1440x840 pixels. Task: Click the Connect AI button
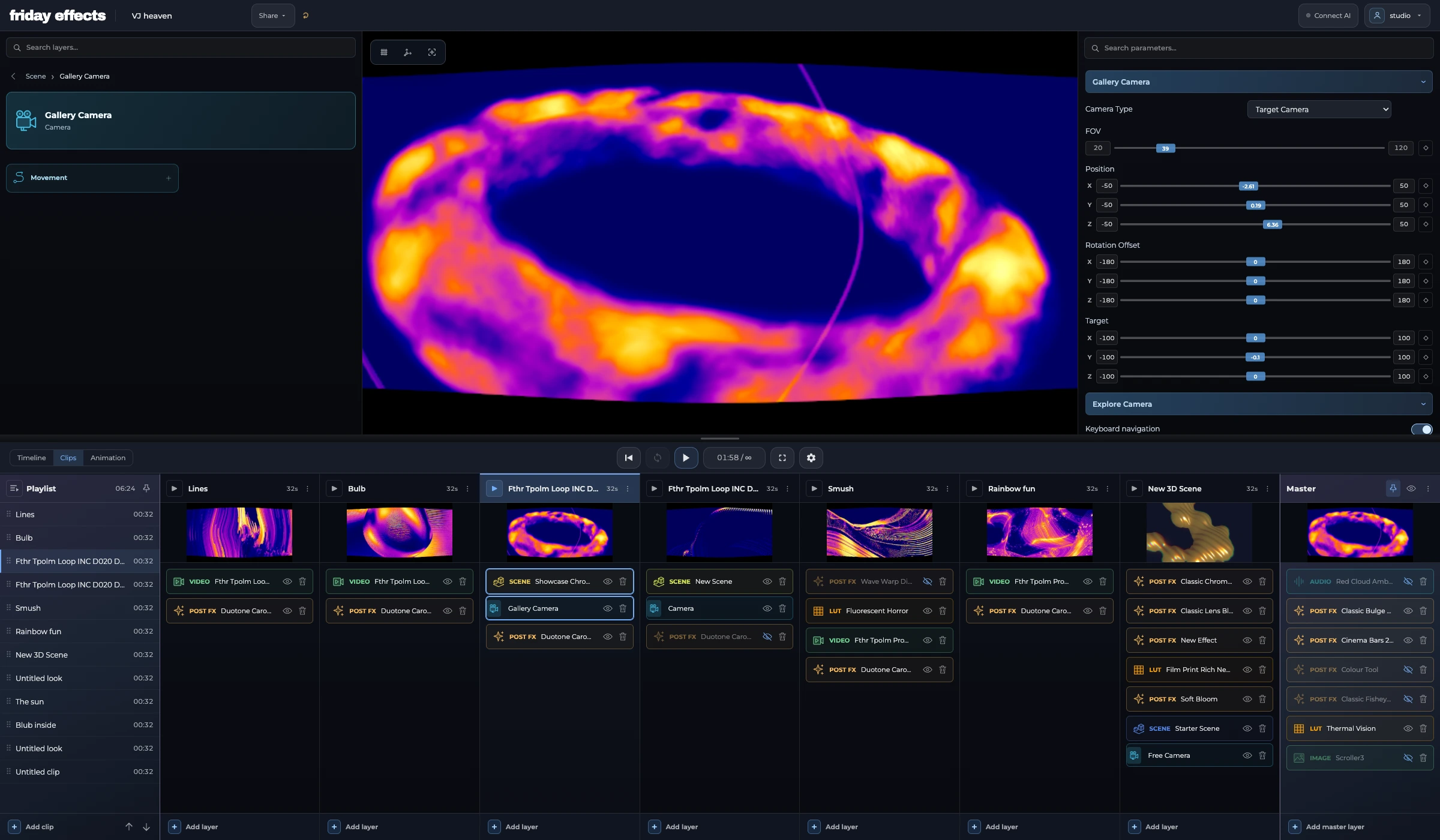1328,16
